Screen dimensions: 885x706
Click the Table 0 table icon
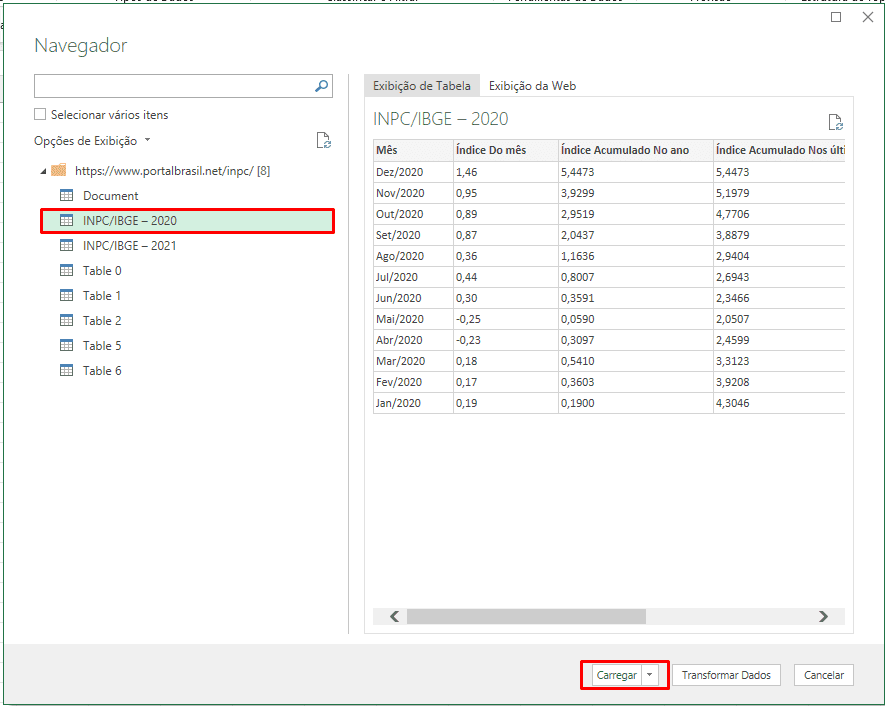click(67, 270)
